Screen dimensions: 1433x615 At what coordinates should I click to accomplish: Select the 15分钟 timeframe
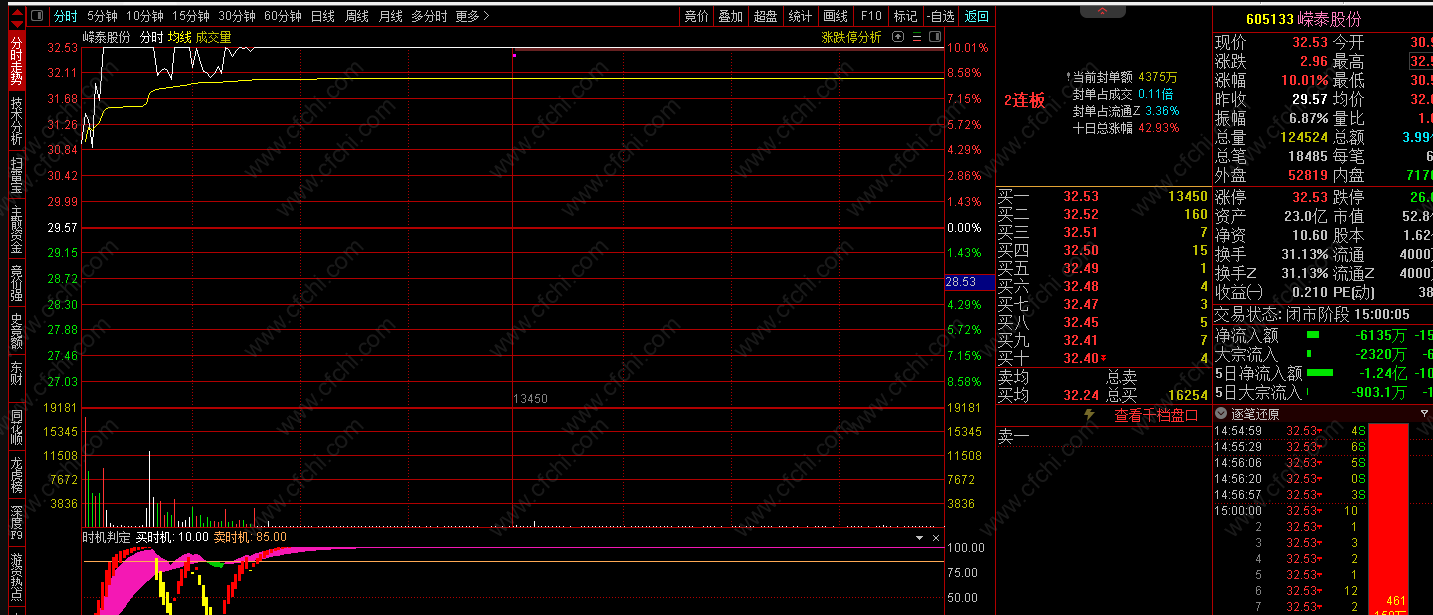coord(190,16)
